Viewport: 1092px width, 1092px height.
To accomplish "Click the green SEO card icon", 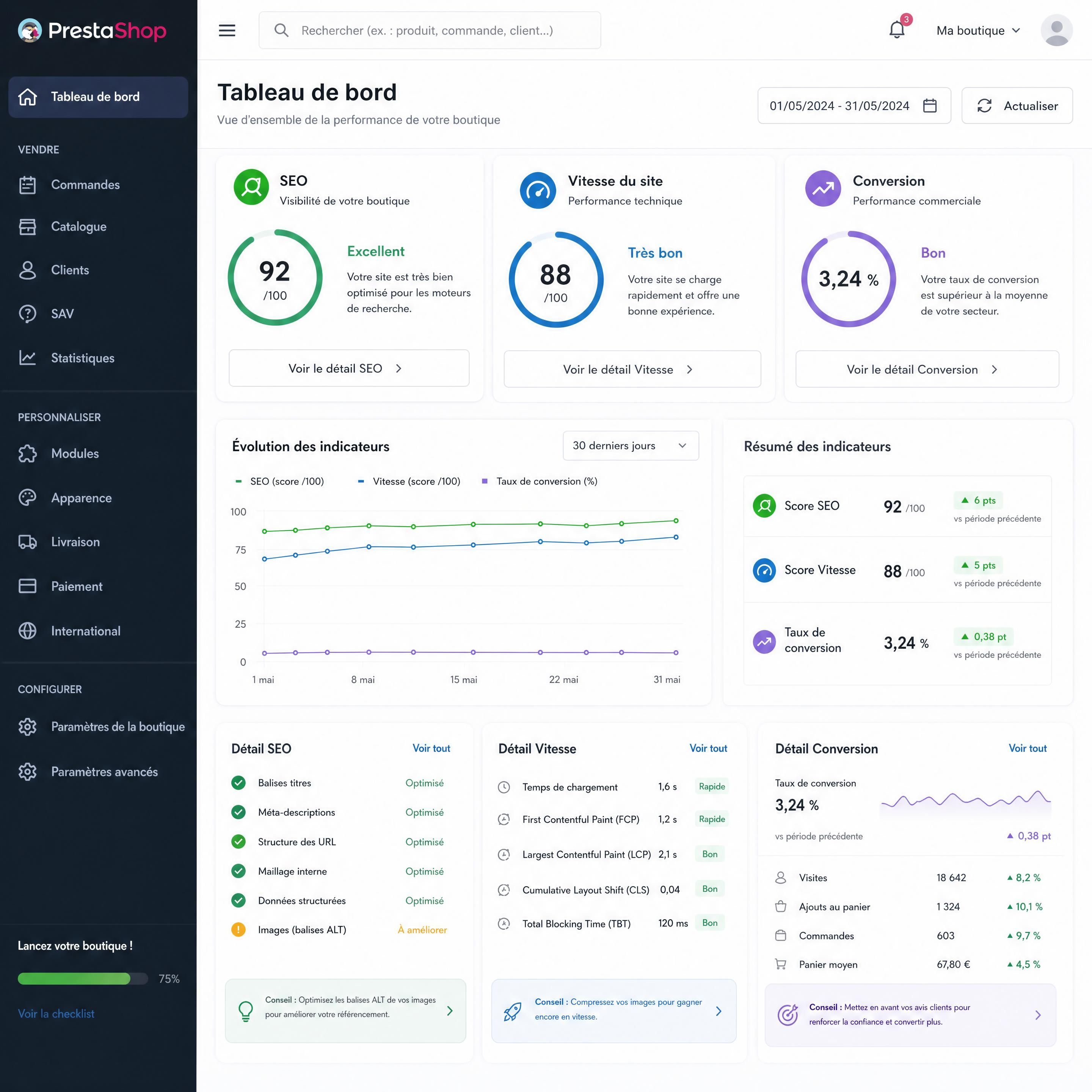I will point(251,187).
